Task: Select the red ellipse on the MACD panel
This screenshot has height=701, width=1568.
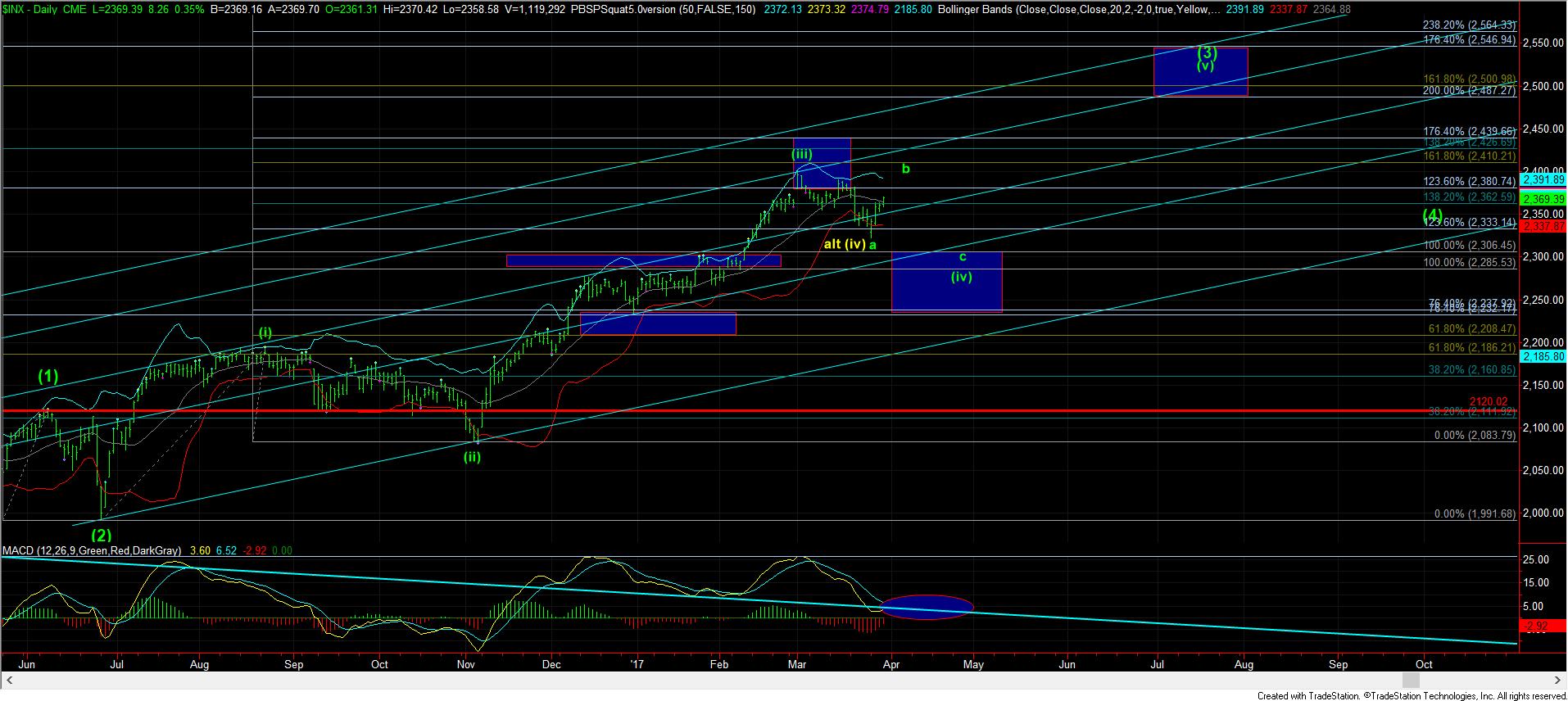Action: pos(927,607)
